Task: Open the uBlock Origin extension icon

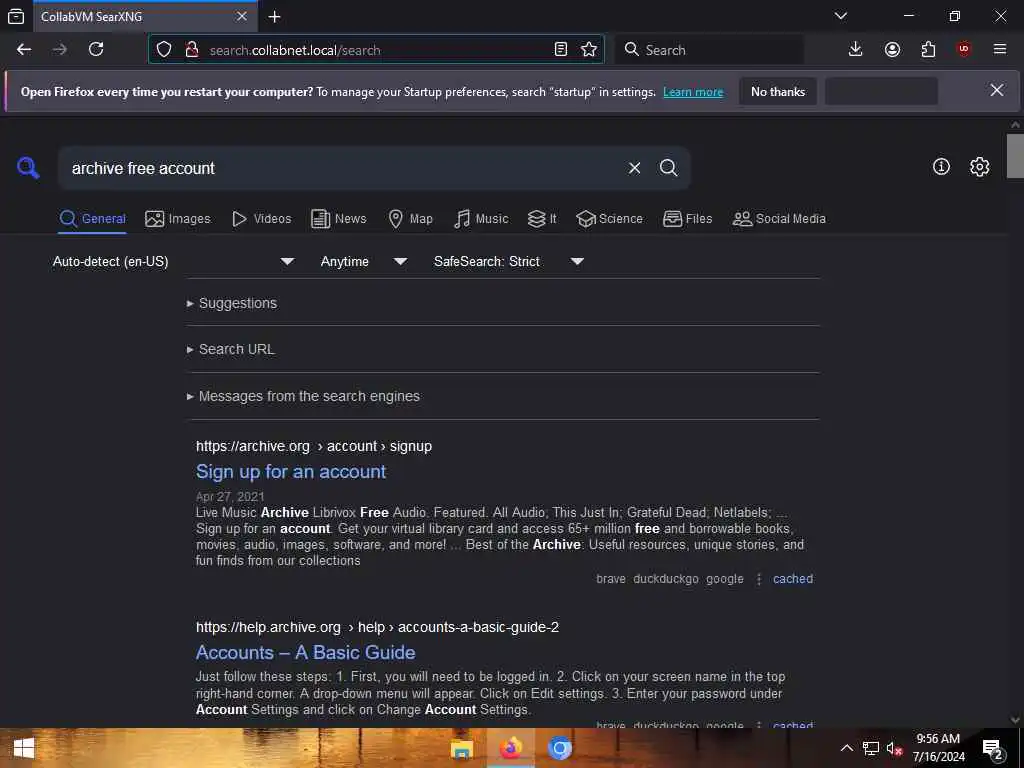Action: [964, 50]
